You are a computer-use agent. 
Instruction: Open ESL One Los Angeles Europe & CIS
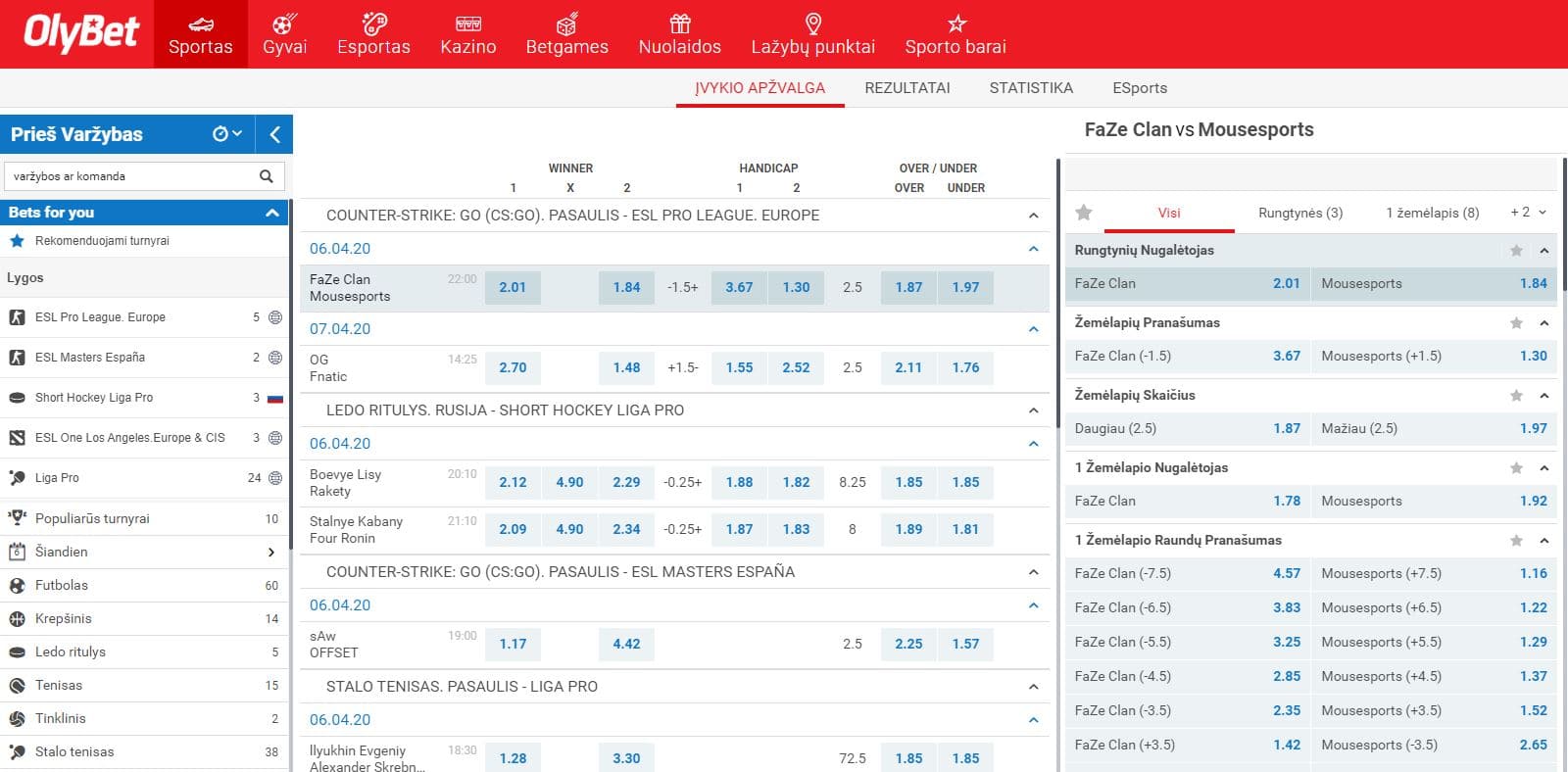point(145,438)
